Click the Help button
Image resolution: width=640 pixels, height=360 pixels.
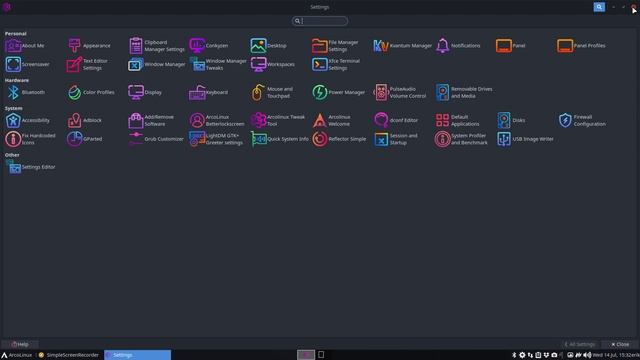(20, 344)
